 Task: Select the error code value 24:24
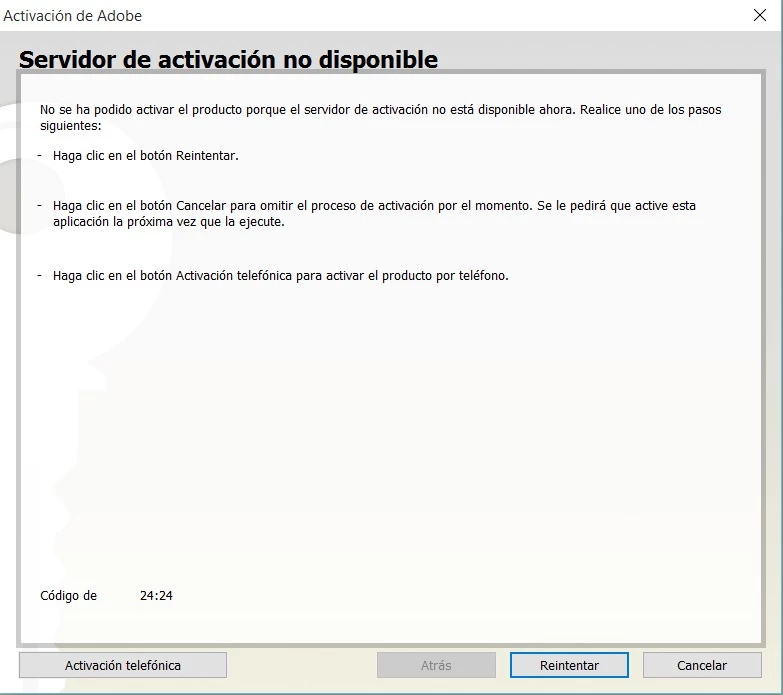156,596
